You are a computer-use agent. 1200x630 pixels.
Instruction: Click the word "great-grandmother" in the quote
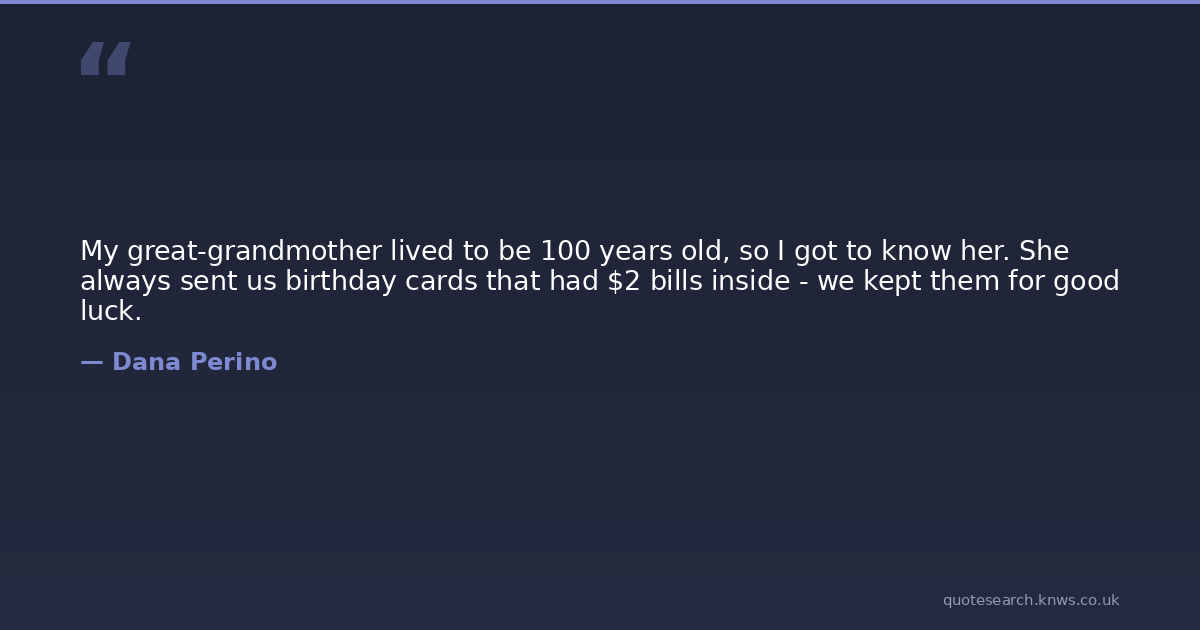click(254, 251)
